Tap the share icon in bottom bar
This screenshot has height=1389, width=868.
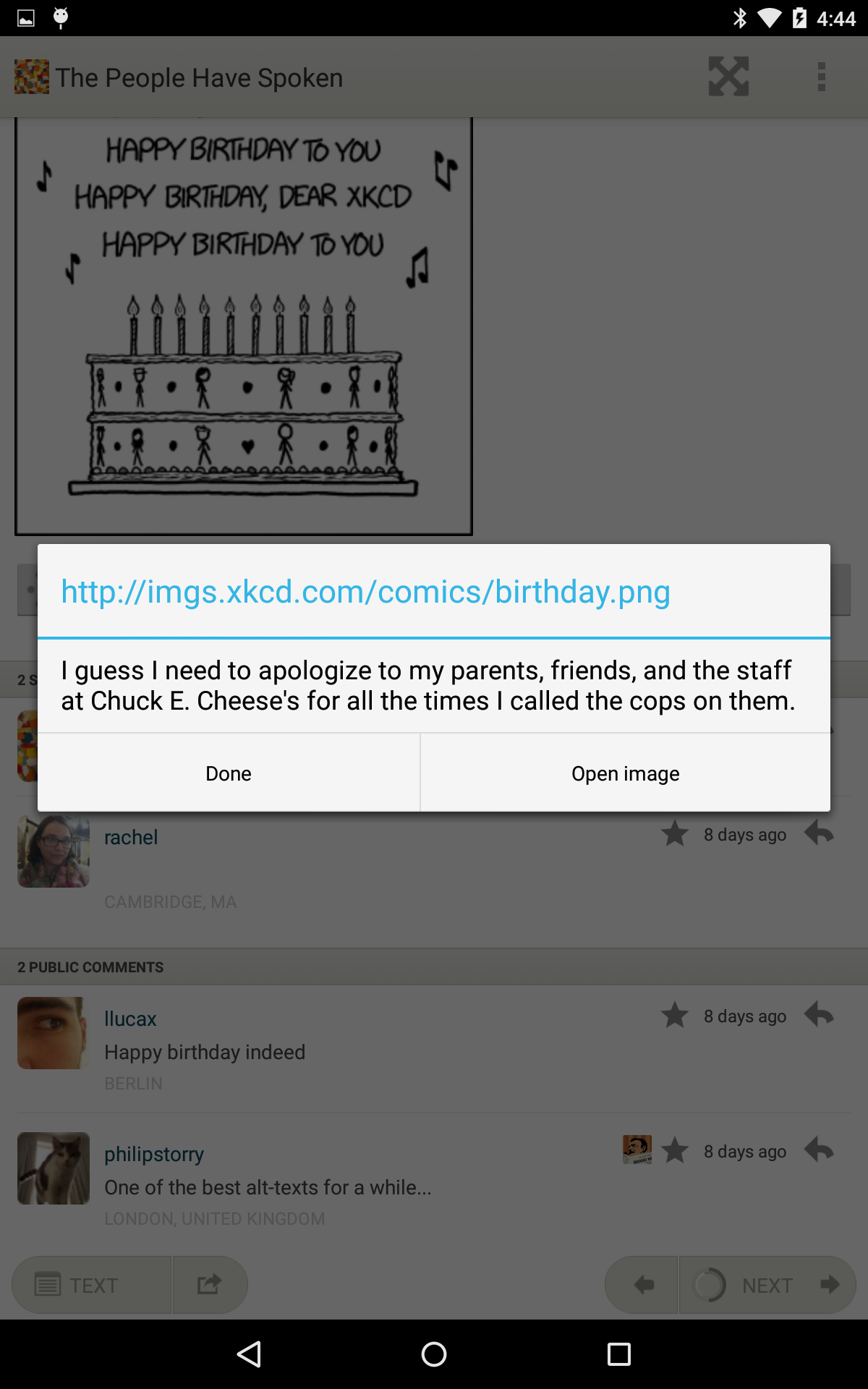[x=210, y=1285]
